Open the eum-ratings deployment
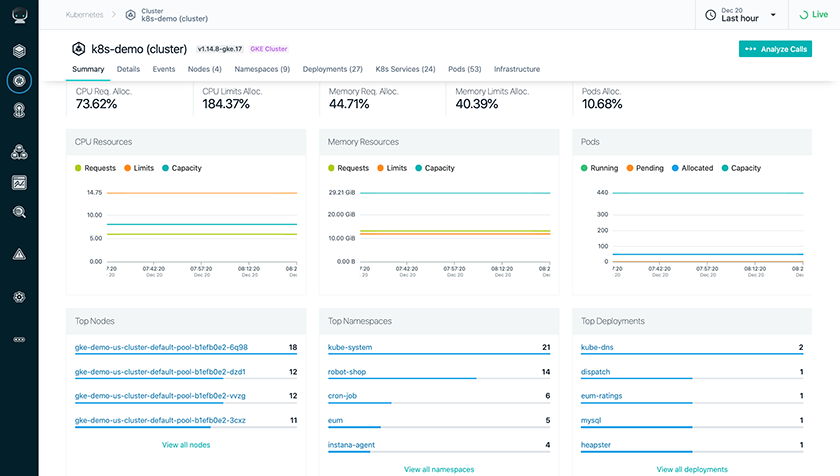This screenshot has width=840, height=476. tap(602, 396)
